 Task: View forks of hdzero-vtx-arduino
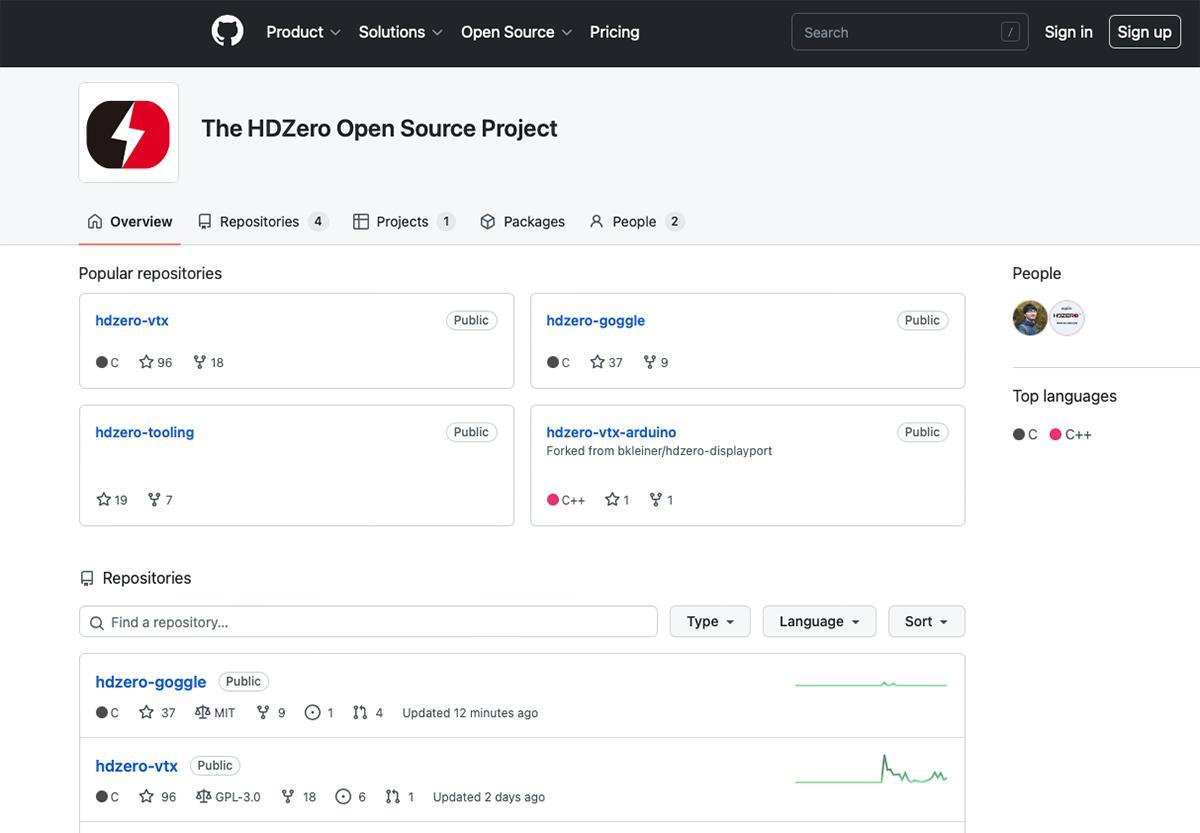pos(661,500)
